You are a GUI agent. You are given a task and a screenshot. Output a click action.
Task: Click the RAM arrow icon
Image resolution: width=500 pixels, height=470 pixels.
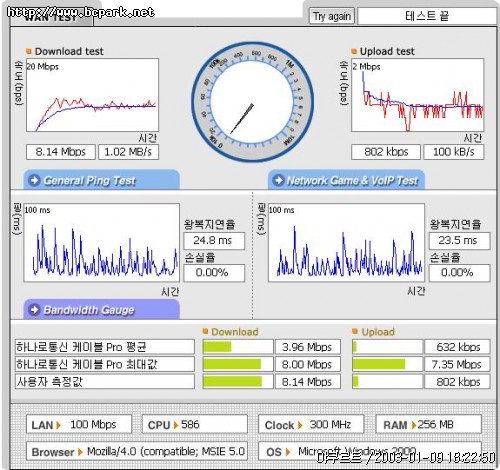pyautogui.click(x=414, y=425)
